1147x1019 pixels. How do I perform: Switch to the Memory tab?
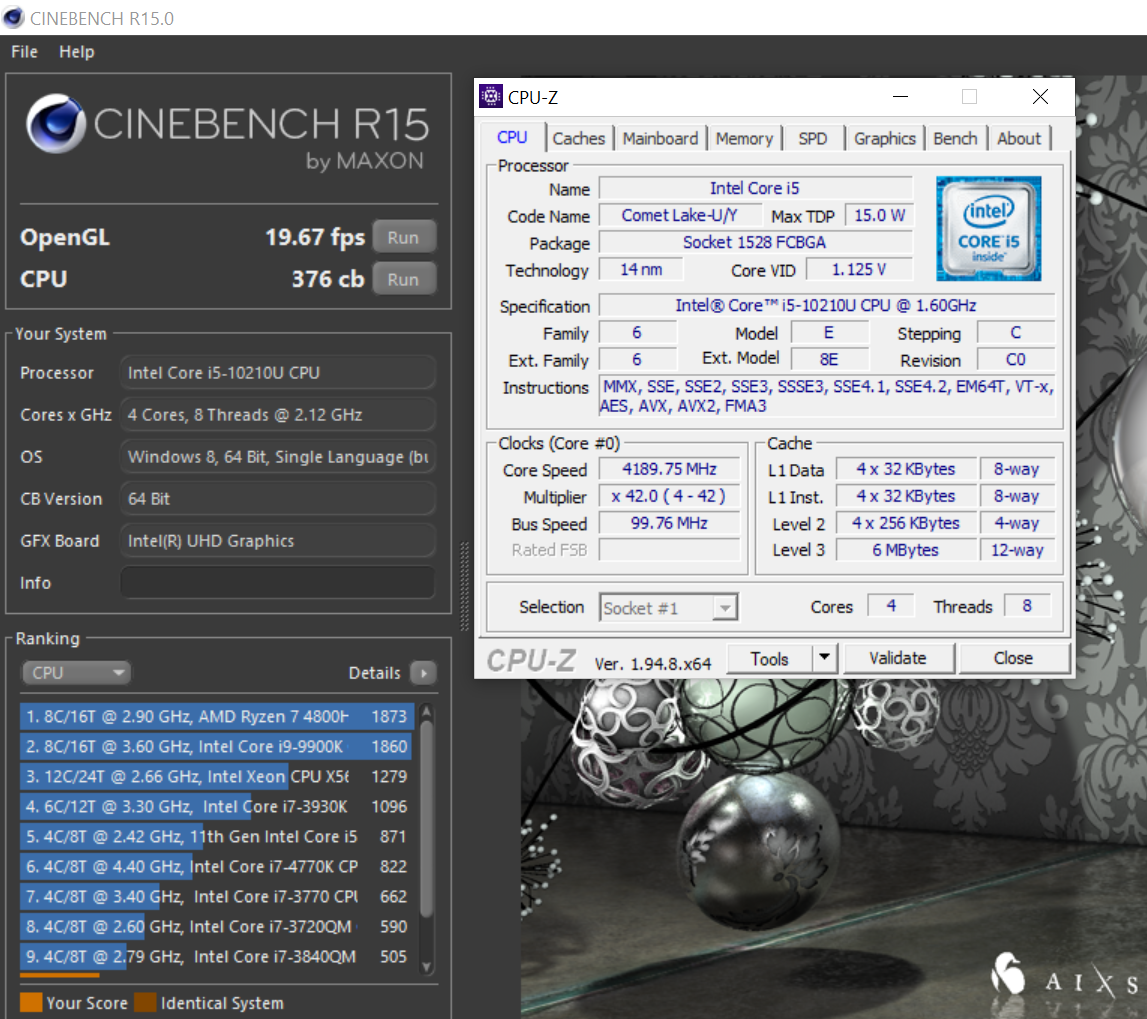(744, 138)
